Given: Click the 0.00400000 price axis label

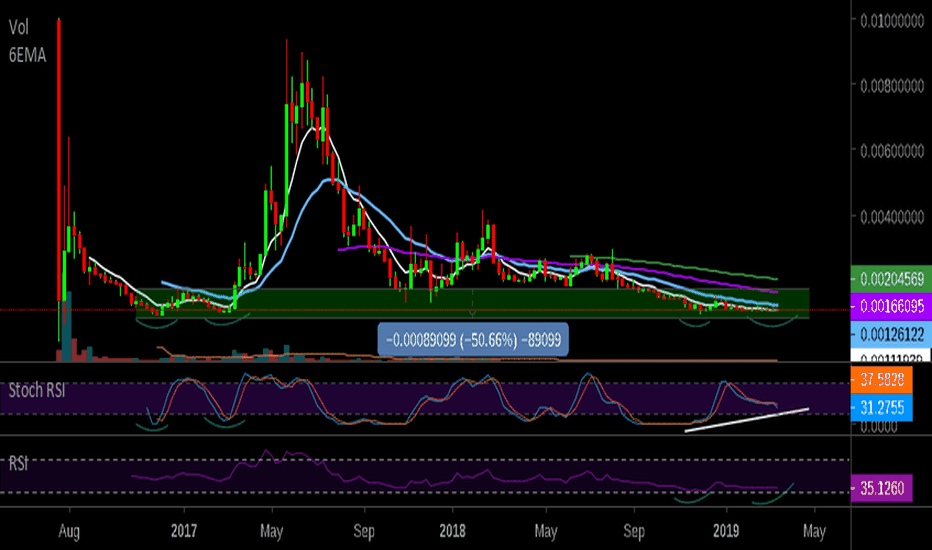Looking at the screenshot, I should click(x=892, y=216).
